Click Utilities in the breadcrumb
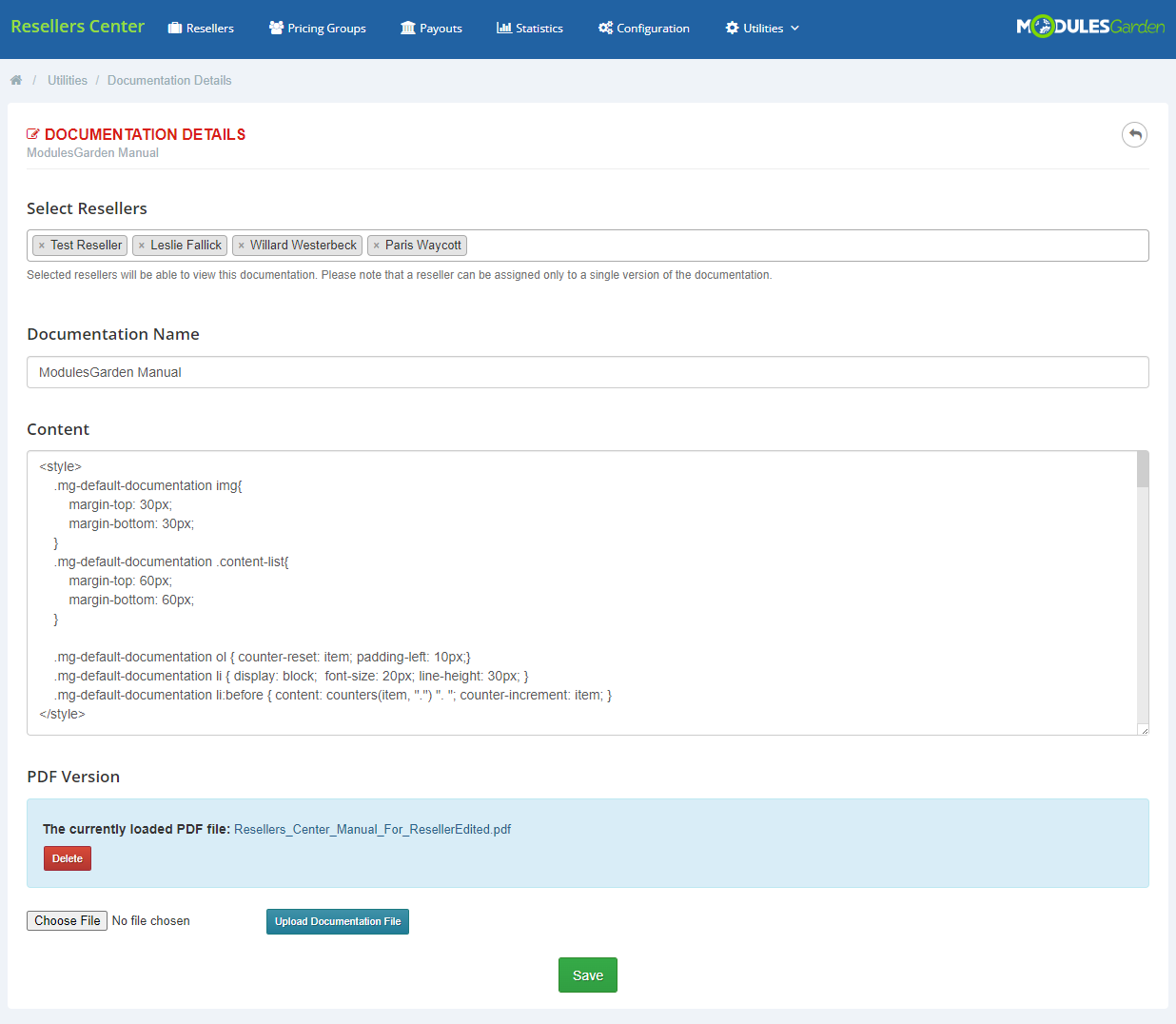The image size is (1176, 1024). pyautogui.click(x=68, y=80)
